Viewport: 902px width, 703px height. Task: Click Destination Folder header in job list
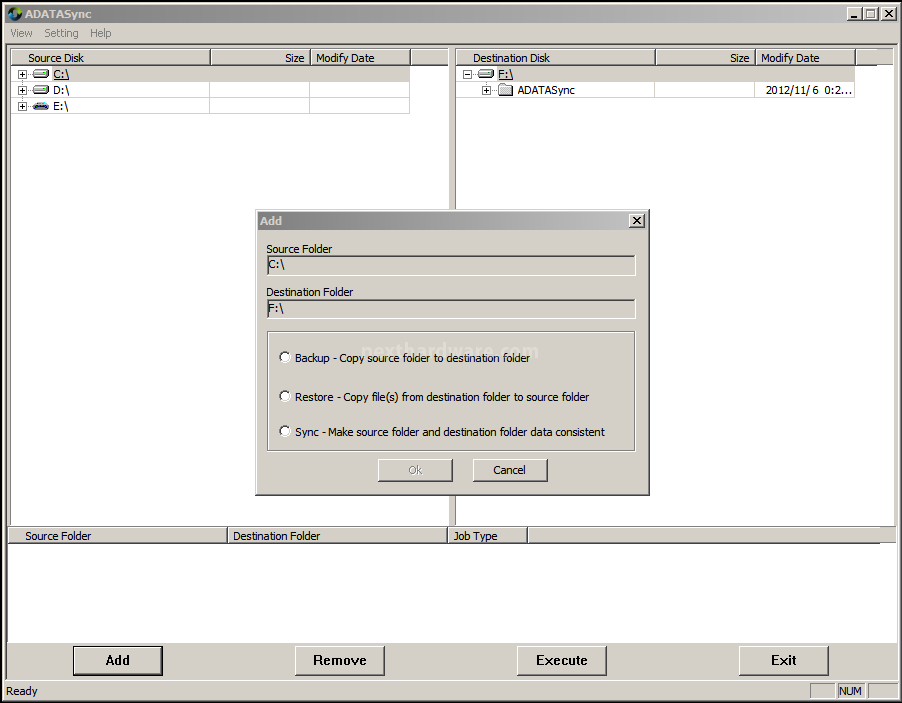point(338,536)
